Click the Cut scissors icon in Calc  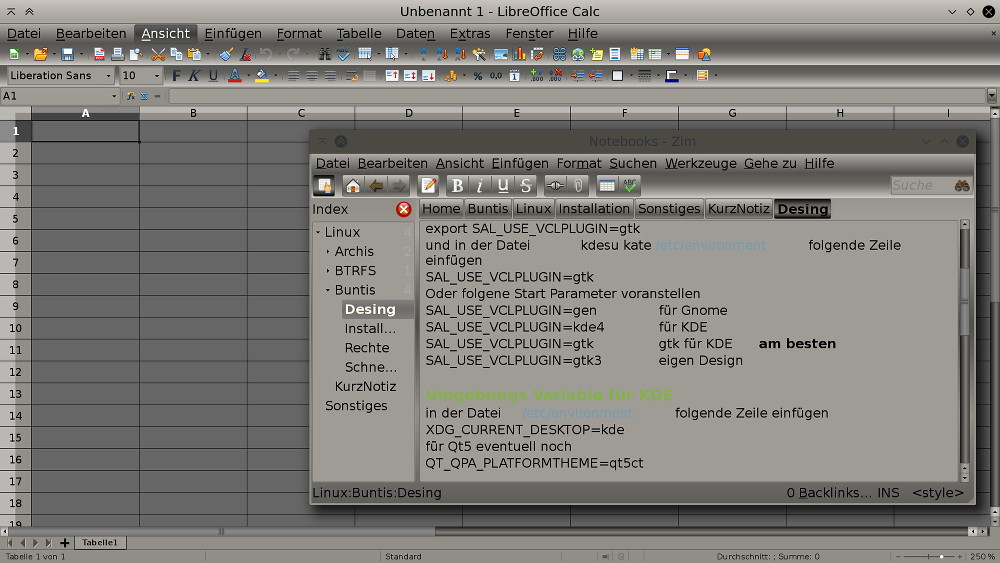158,54
